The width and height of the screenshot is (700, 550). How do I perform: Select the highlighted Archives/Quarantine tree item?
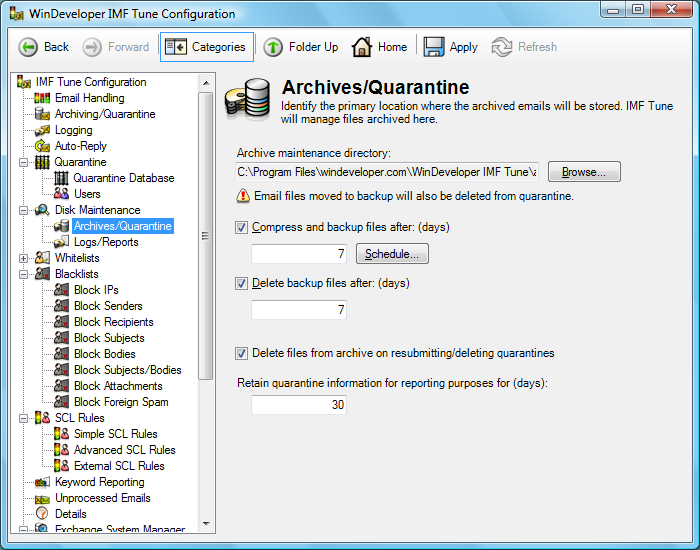click(x=123, y=226)
